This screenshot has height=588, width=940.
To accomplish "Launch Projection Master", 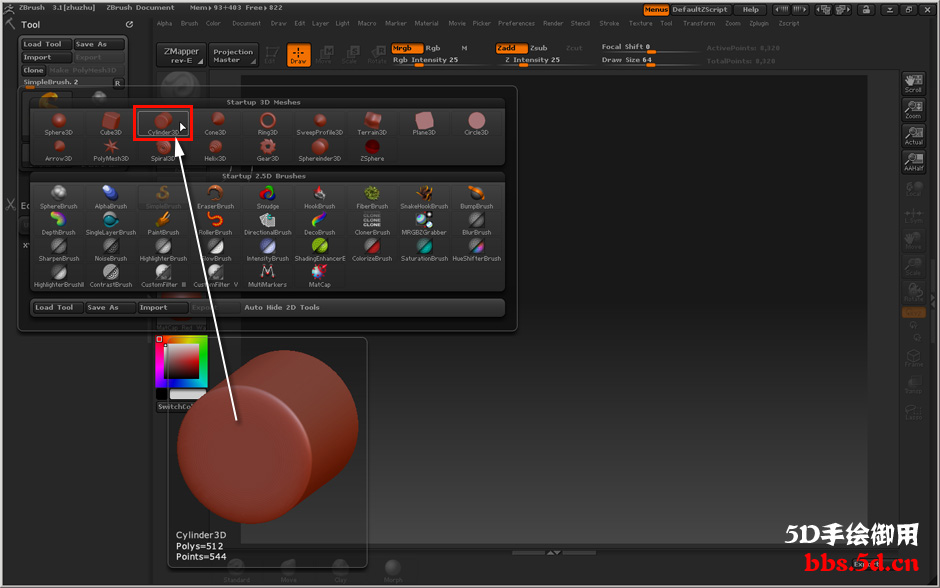I will click(233, 55).
